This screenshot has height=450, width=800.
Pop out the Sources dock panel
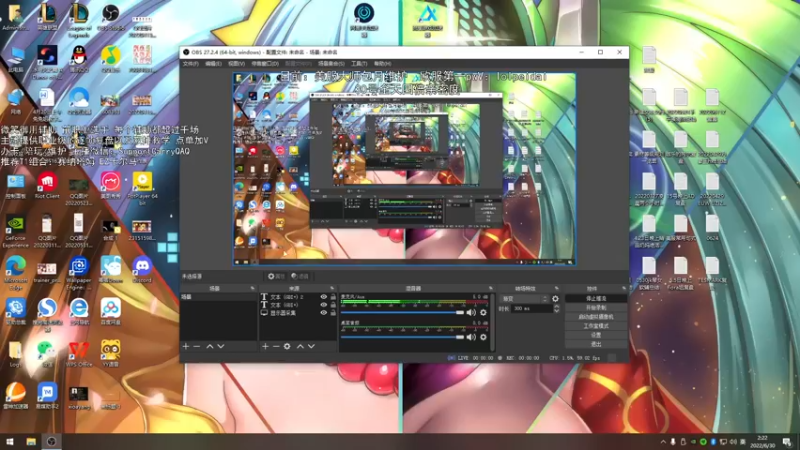pos(332,289)
